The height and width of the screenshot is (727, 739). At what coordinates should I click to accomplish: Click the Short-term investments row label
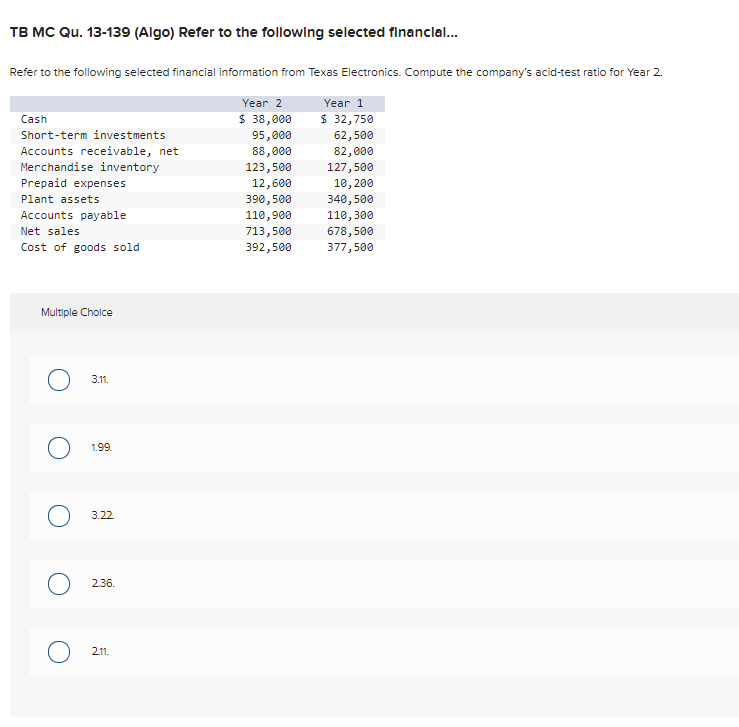click(x=93, y=135)
